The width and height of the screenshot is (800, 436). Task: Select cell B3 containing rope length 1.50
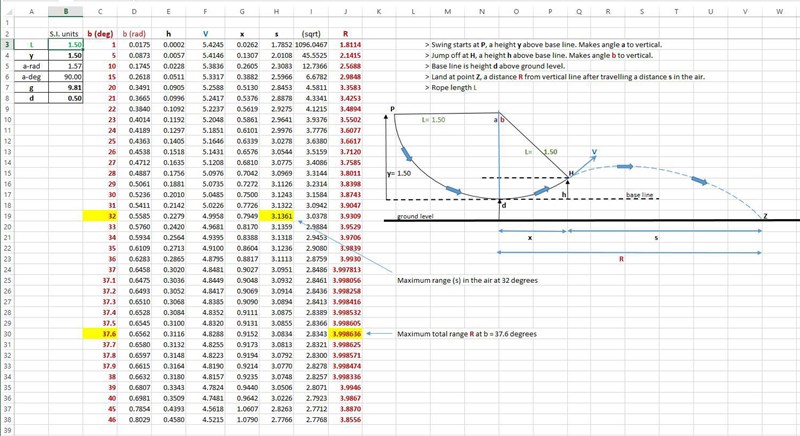(x=66, y=46)
